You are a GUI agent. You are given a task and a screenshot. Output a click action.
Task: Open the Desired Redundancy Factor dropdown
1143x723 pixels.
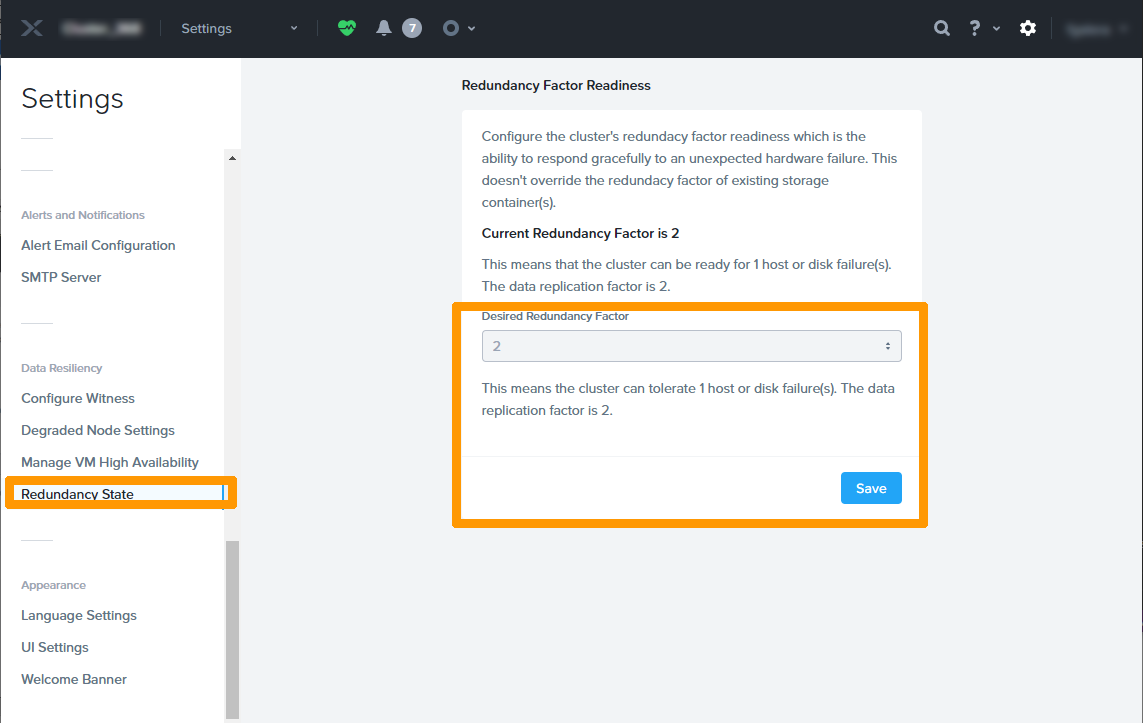pyautogui.click(x=691, y=346)
